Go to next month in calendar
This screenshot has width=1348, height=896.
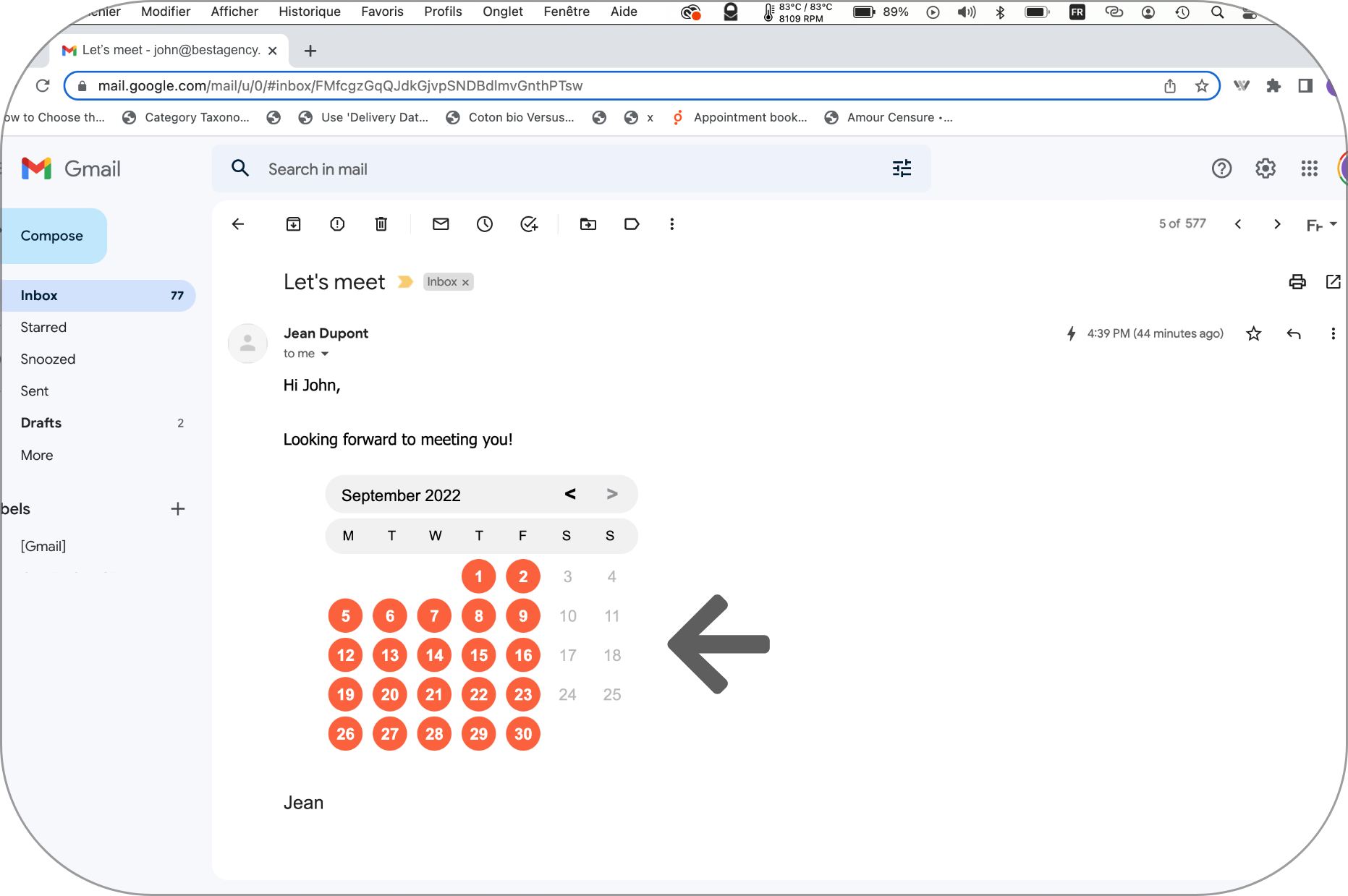(612, 494)
